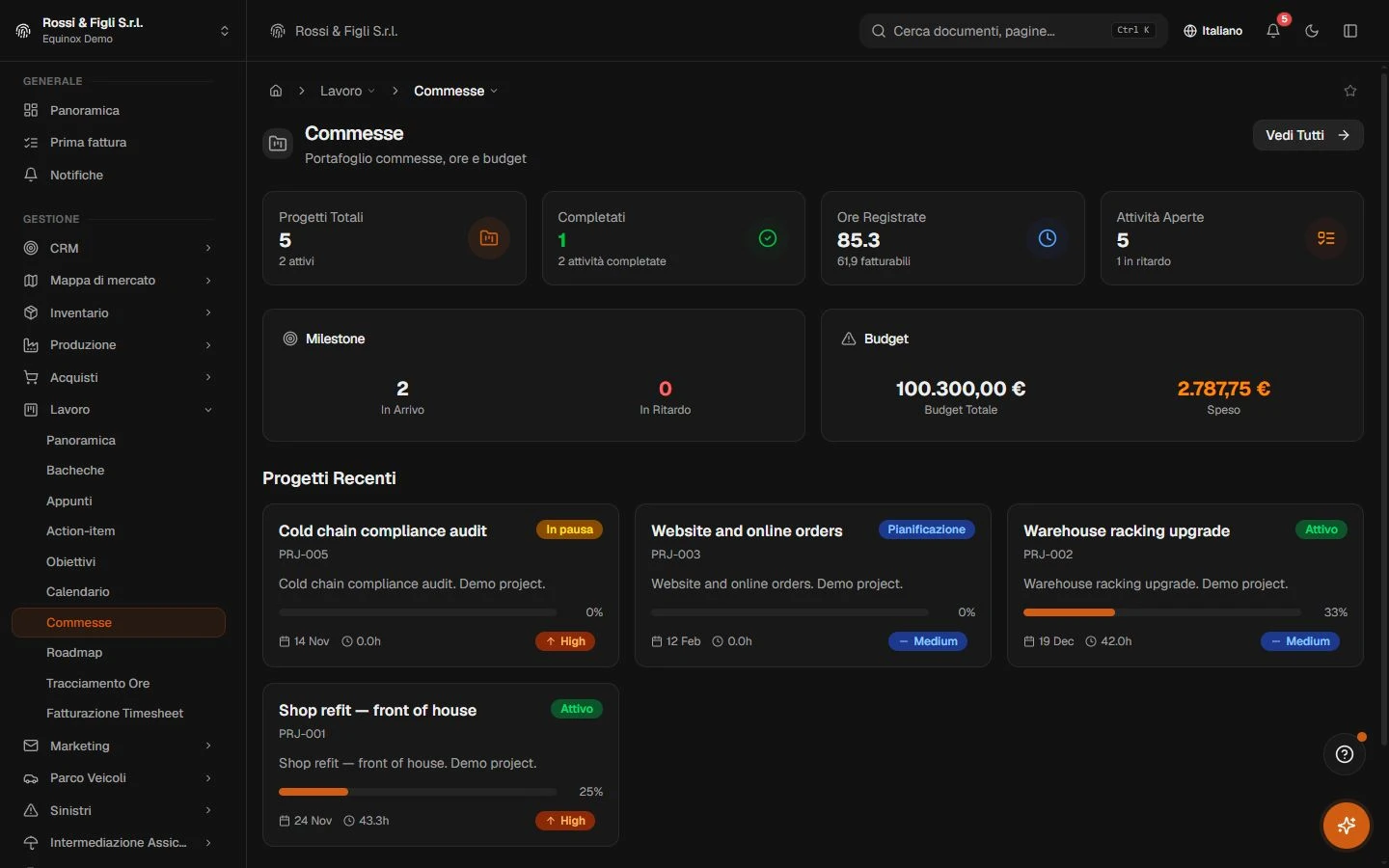The height and width of the screenshot is (868, 1389).
Task: Click the Notifiche bell icon in sidebar
Action: (31, 175)
